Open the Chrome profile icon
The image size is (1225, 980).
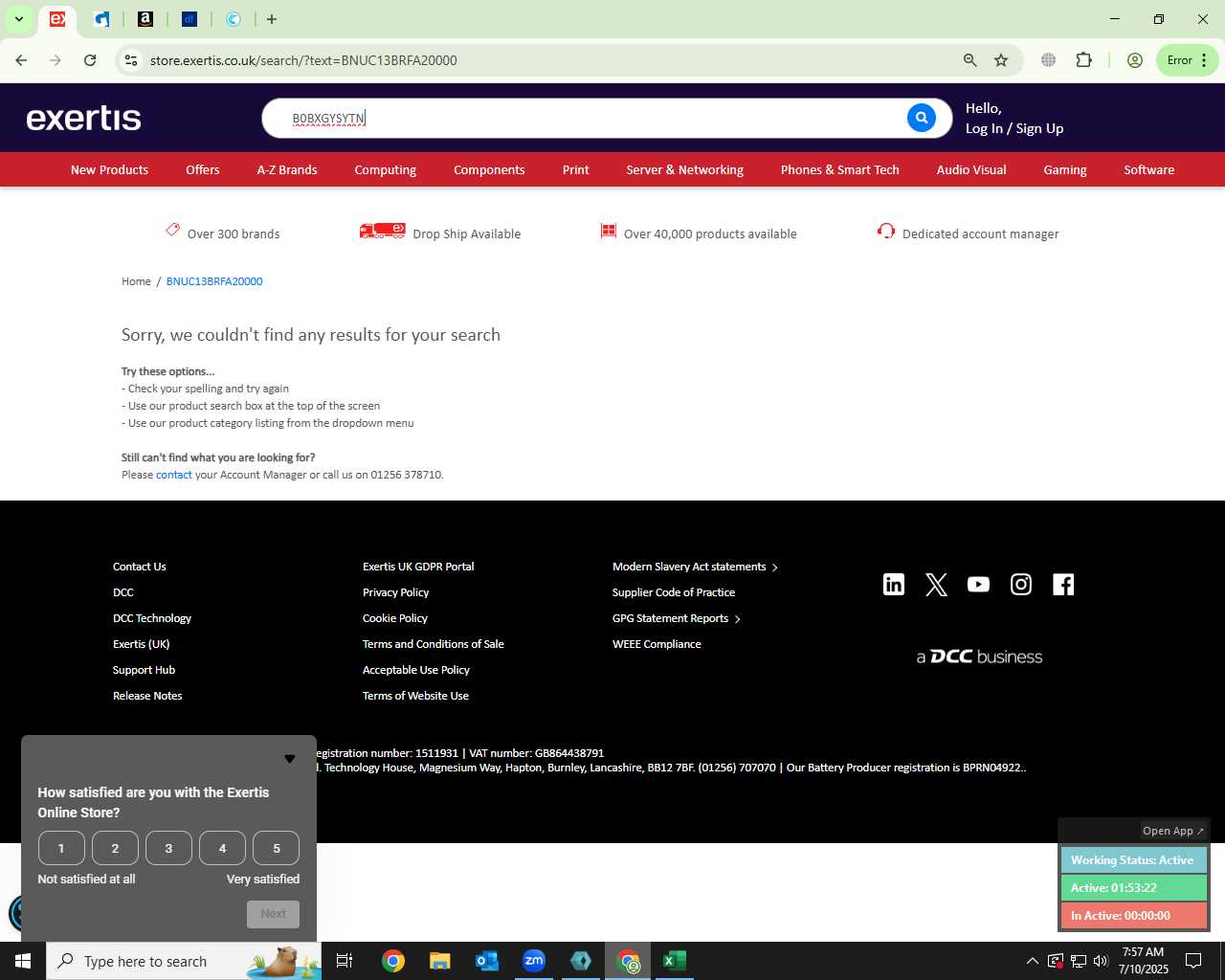tap(1135, 60)
